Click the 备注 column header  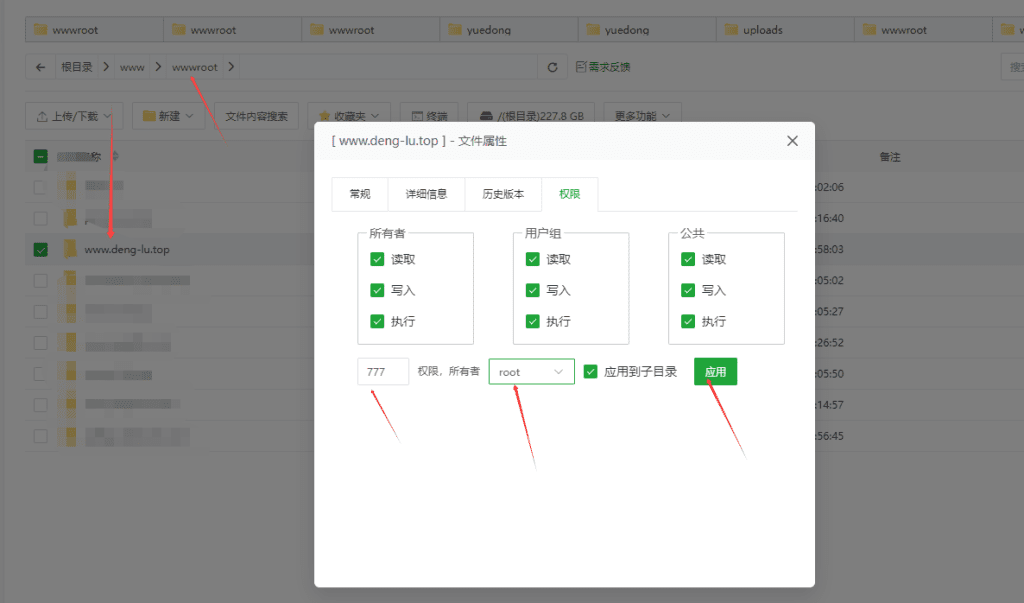[889, 157]
